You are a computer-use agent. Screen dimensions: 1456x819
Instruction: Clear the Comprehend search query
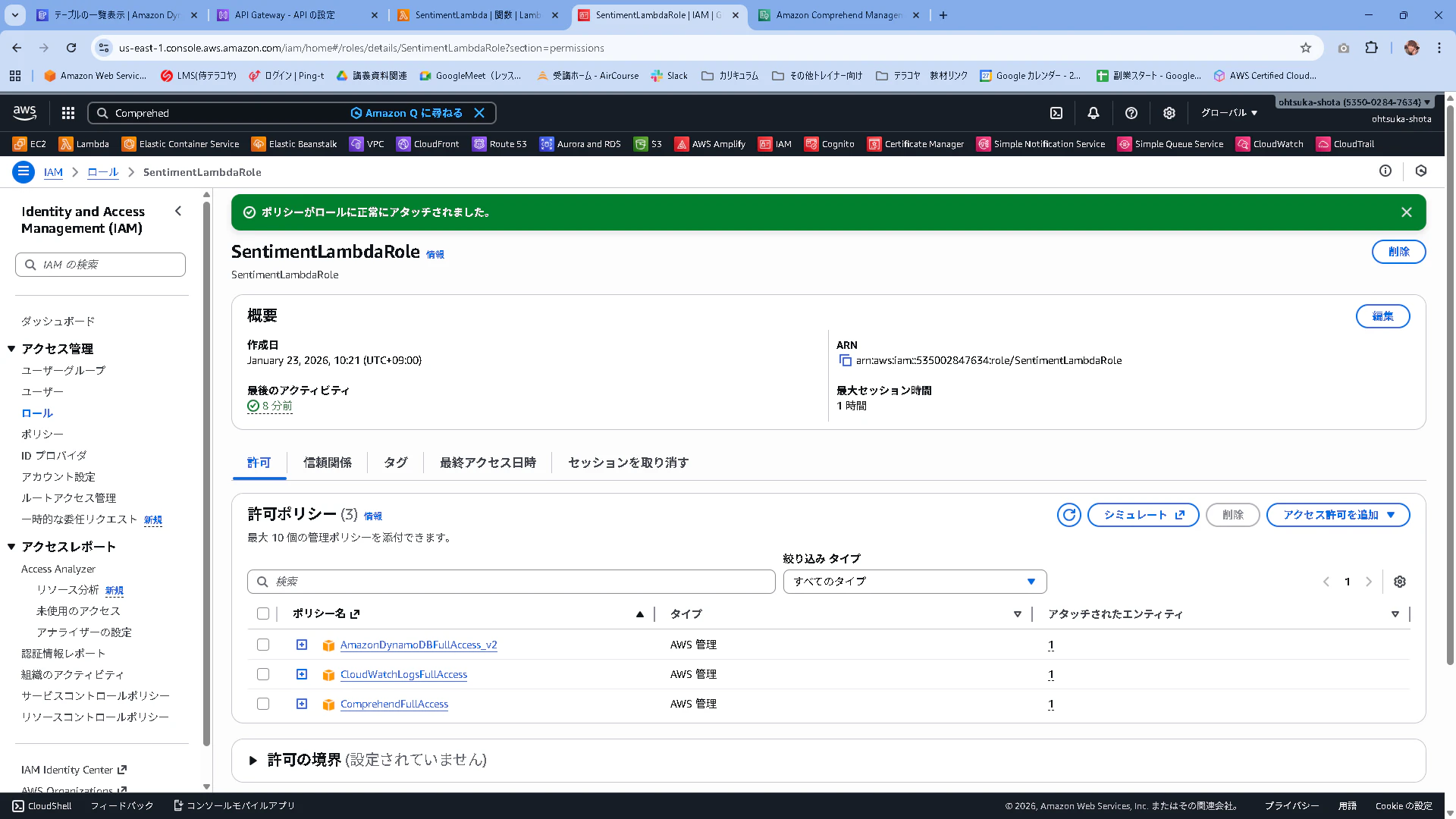(479, 113)
